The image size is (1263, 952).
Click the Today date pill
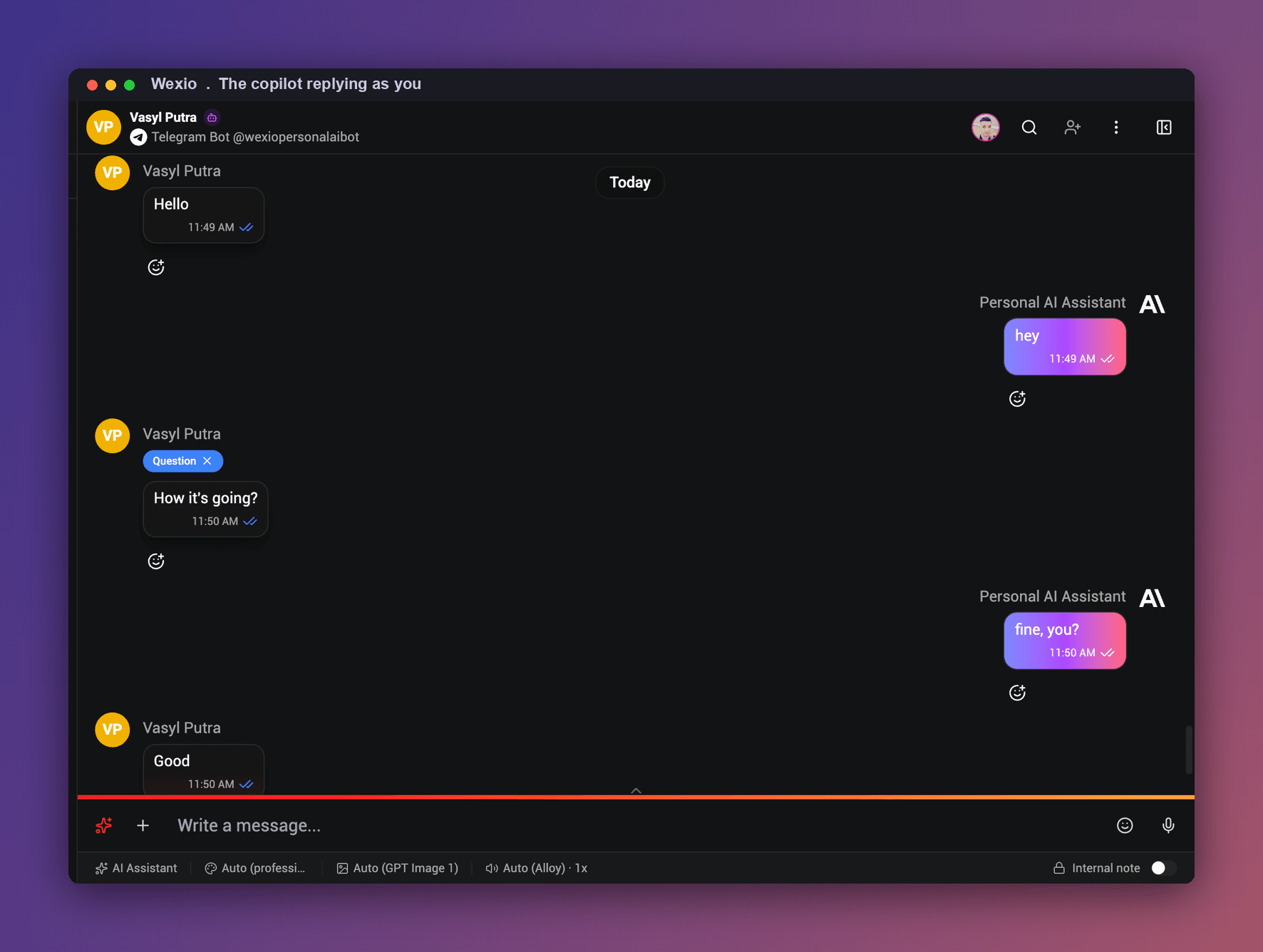(x=630, y=182)
